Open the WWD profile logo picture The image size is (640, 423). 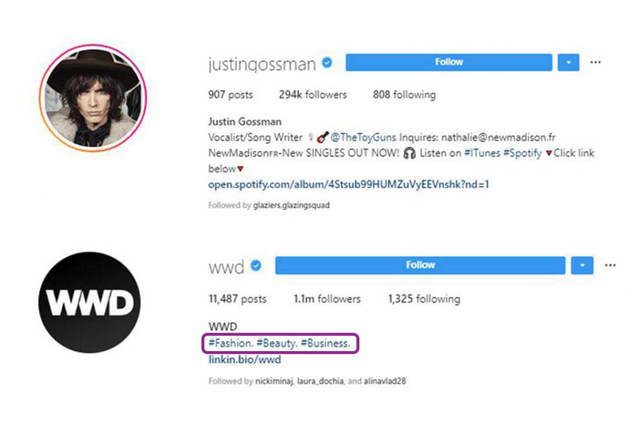tap(89, 303)
